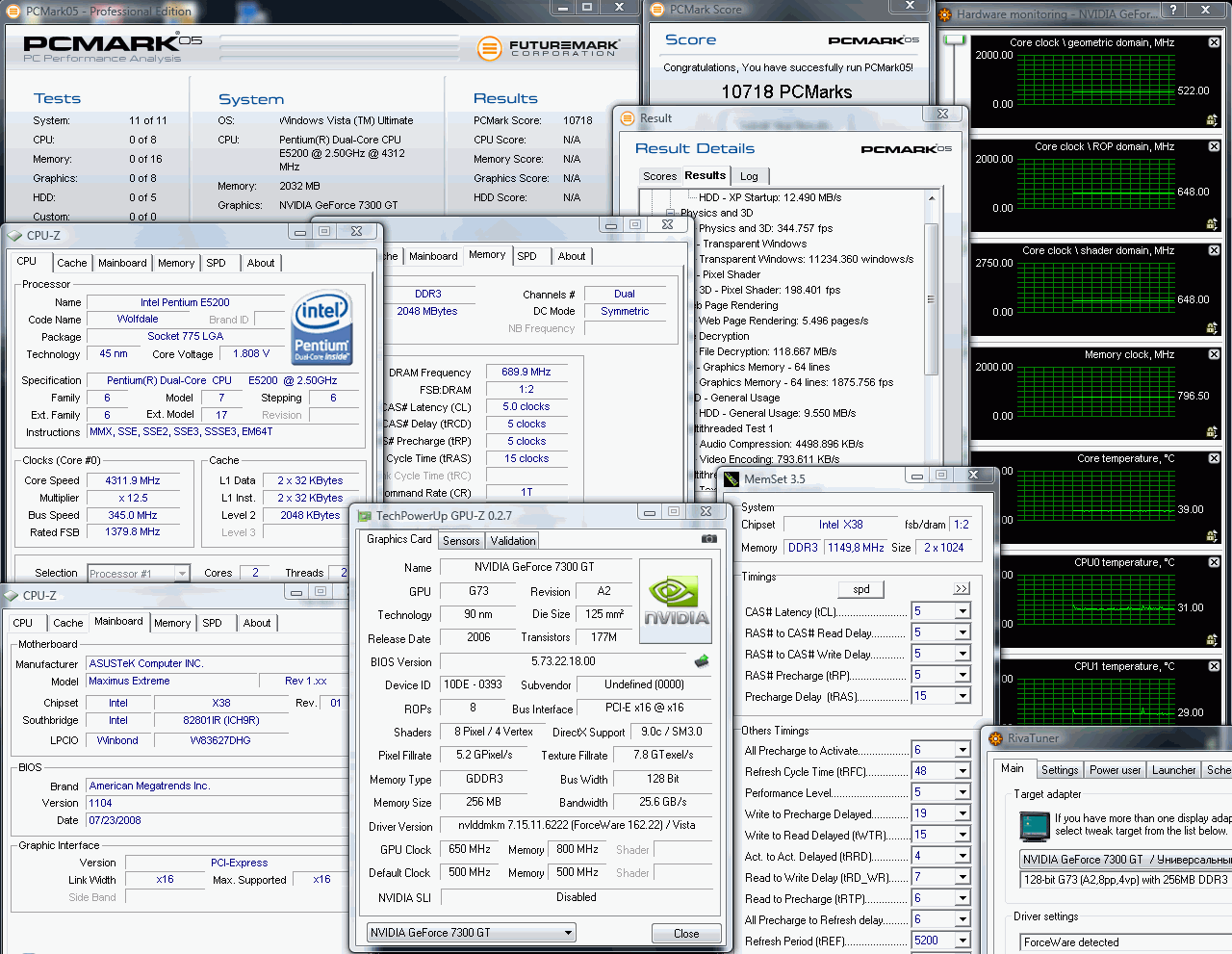
Task: Click the Hardware monitoring title bar icon
Action: [x=945, y=14]
